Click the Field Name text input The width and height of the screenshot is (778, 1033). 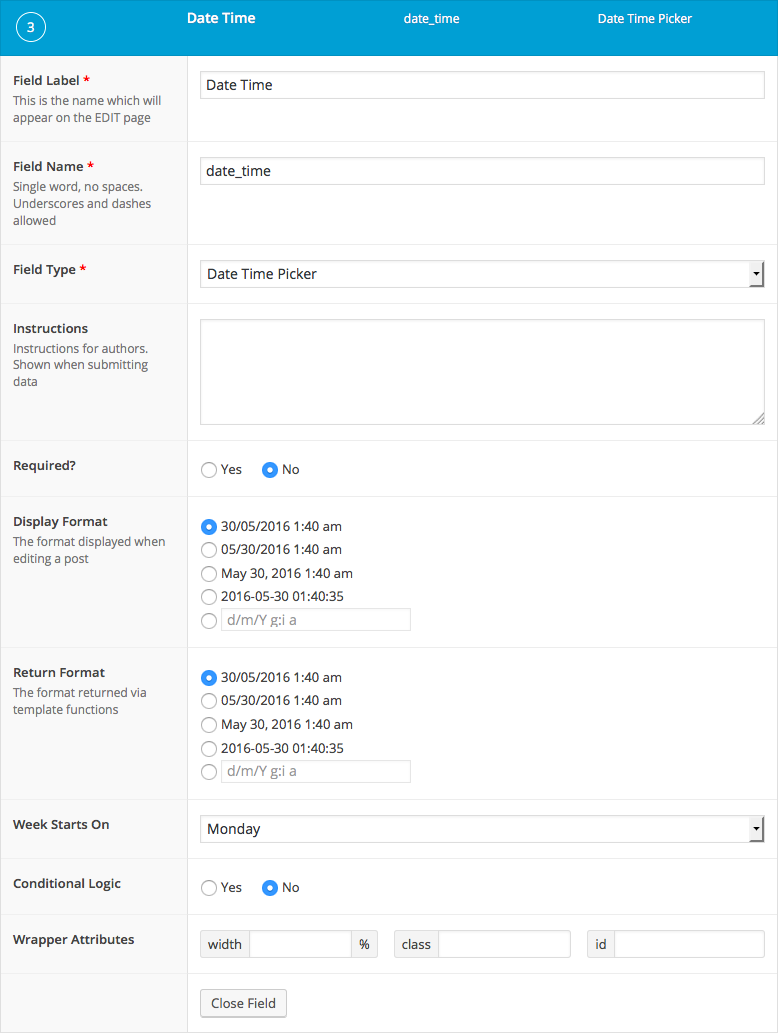pyautogui.click(x=482, y=171)
